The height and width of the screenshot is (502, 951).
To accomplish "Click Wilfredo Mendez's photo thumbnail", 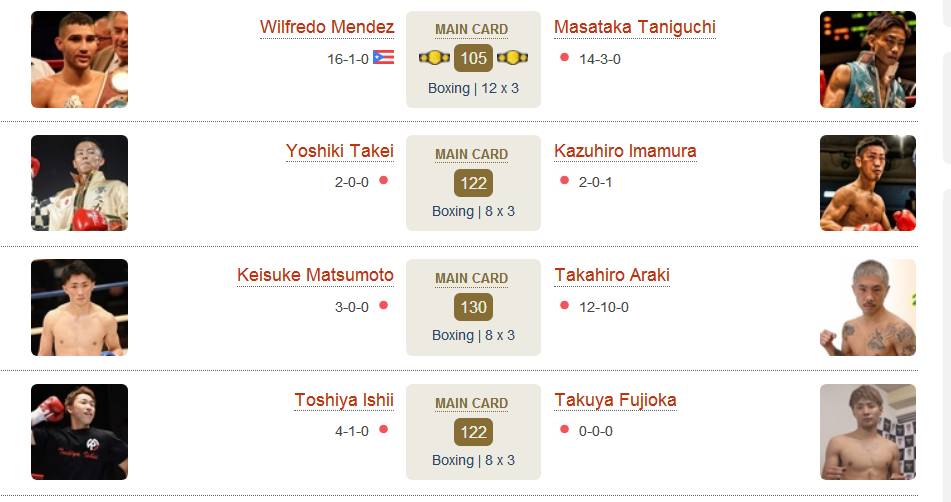I will (x=79, y=59).
